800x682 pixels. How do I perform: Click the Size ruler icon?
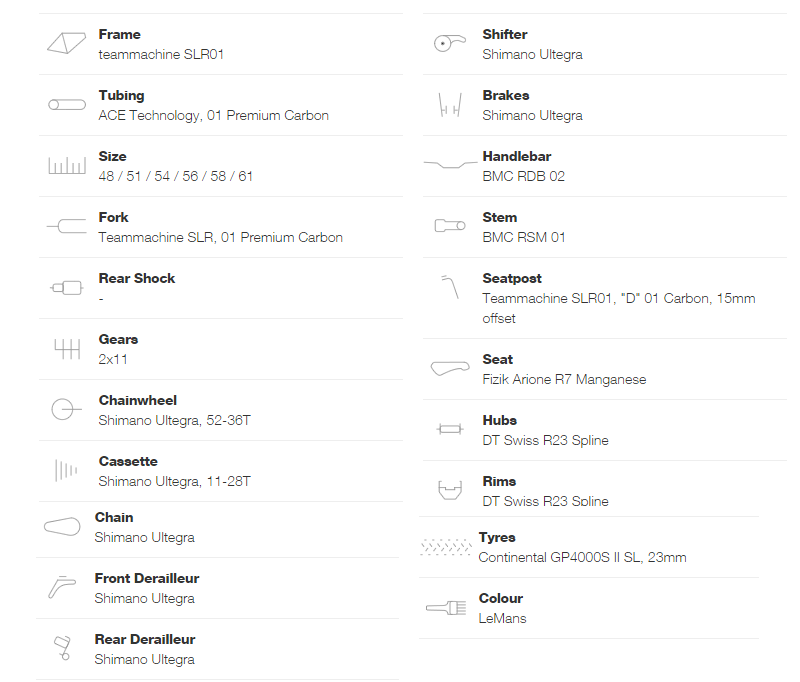(x=67, y=165)
